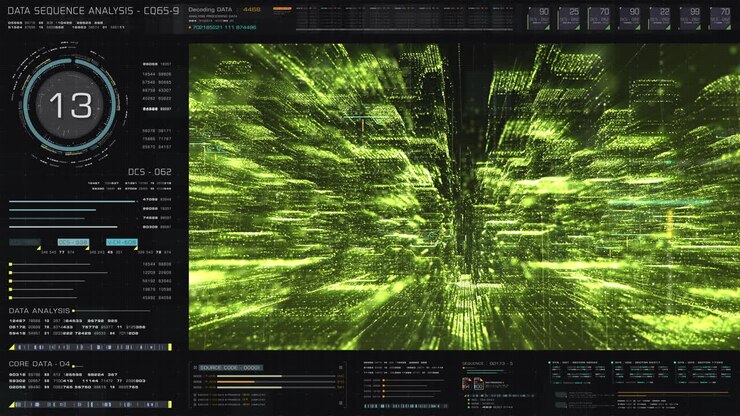This screenshot has height=416, width=740.
Task: Select the DCS - 338 tab
Action: pos(73,242)
